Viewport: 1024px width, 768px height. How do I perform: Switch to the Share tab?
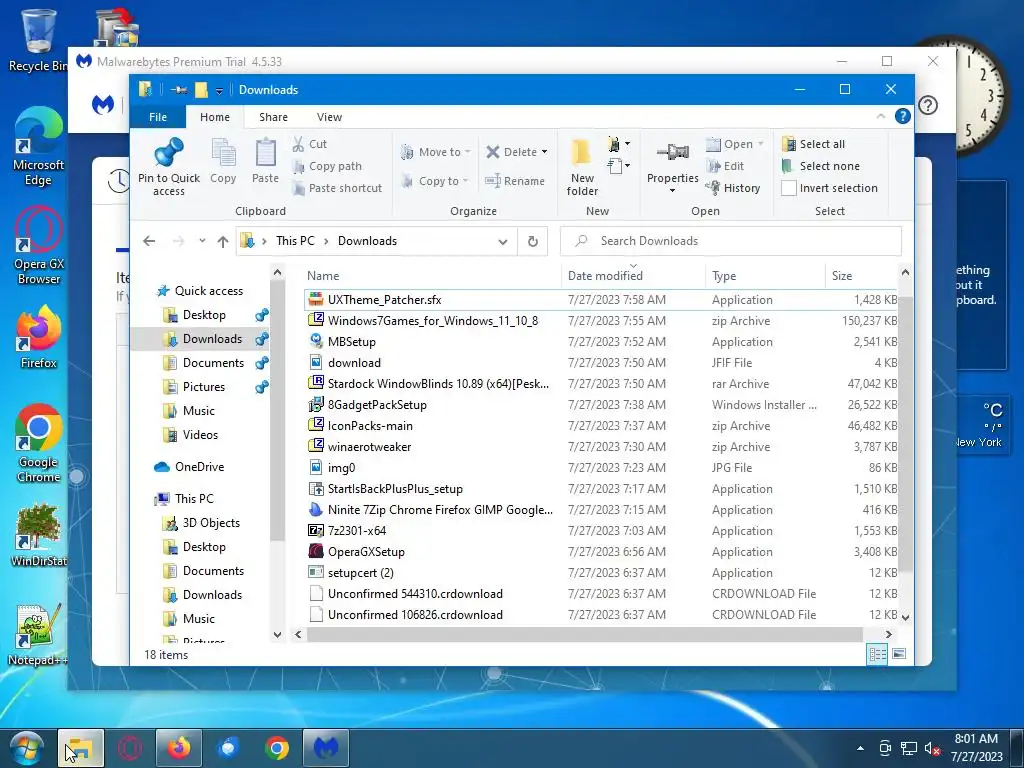pos(273,117)
